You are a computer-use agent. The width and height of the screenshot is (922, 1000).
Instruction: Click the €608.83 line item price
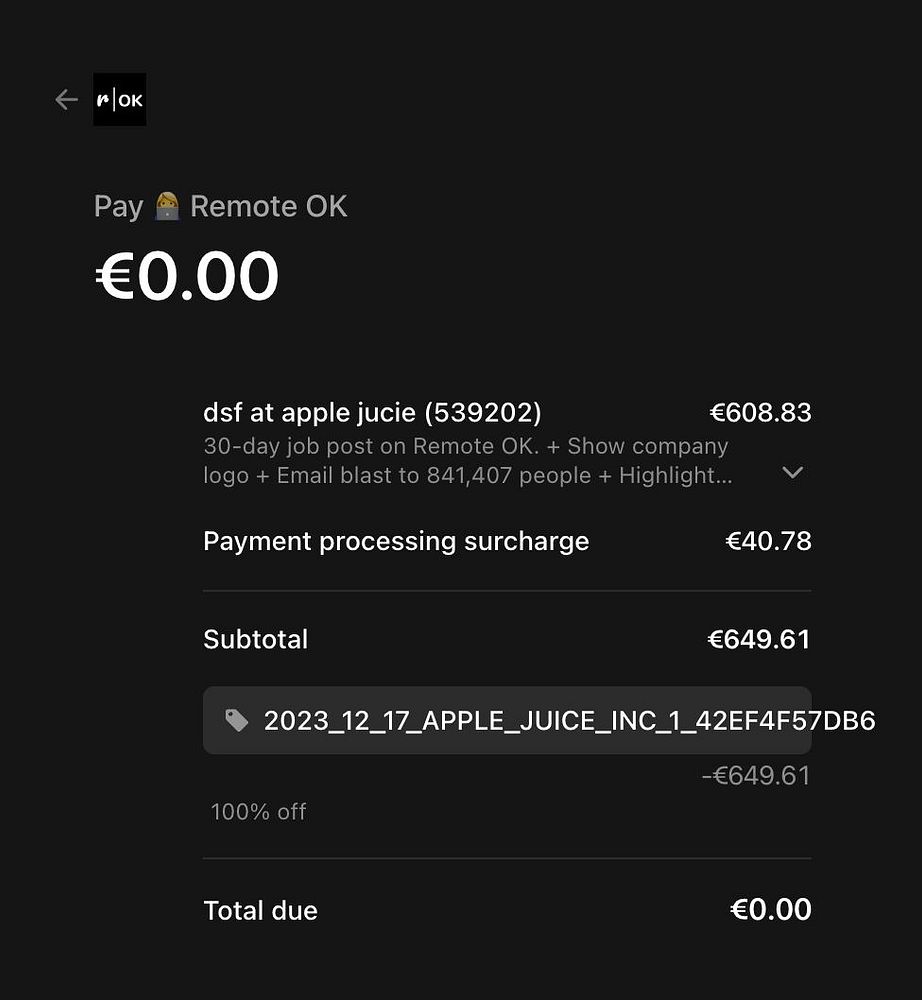tap(760, 412)
